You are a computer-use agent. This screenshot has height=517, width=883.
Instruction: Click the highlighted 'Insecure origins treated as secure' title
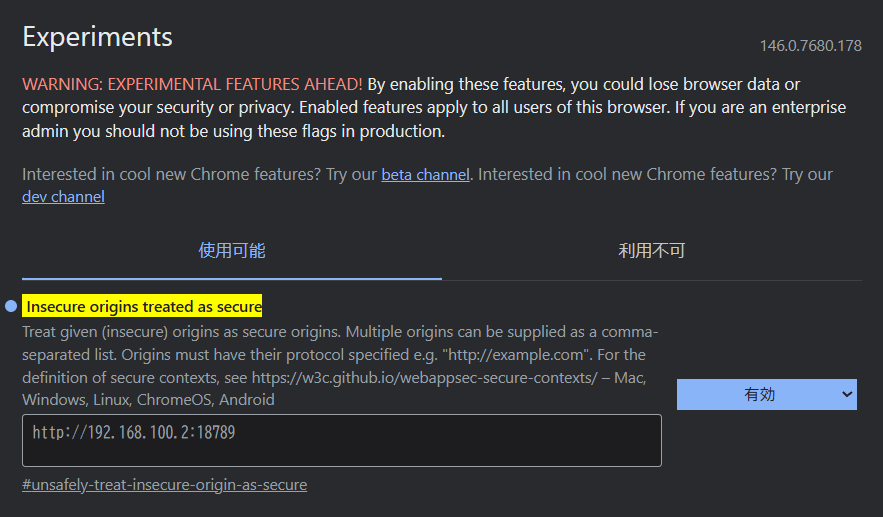coord(144,307)
